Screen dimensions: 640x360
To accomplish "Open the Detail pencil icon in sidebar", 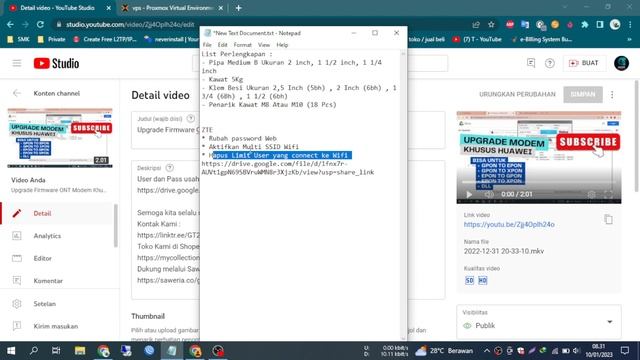I will point(17,213).
